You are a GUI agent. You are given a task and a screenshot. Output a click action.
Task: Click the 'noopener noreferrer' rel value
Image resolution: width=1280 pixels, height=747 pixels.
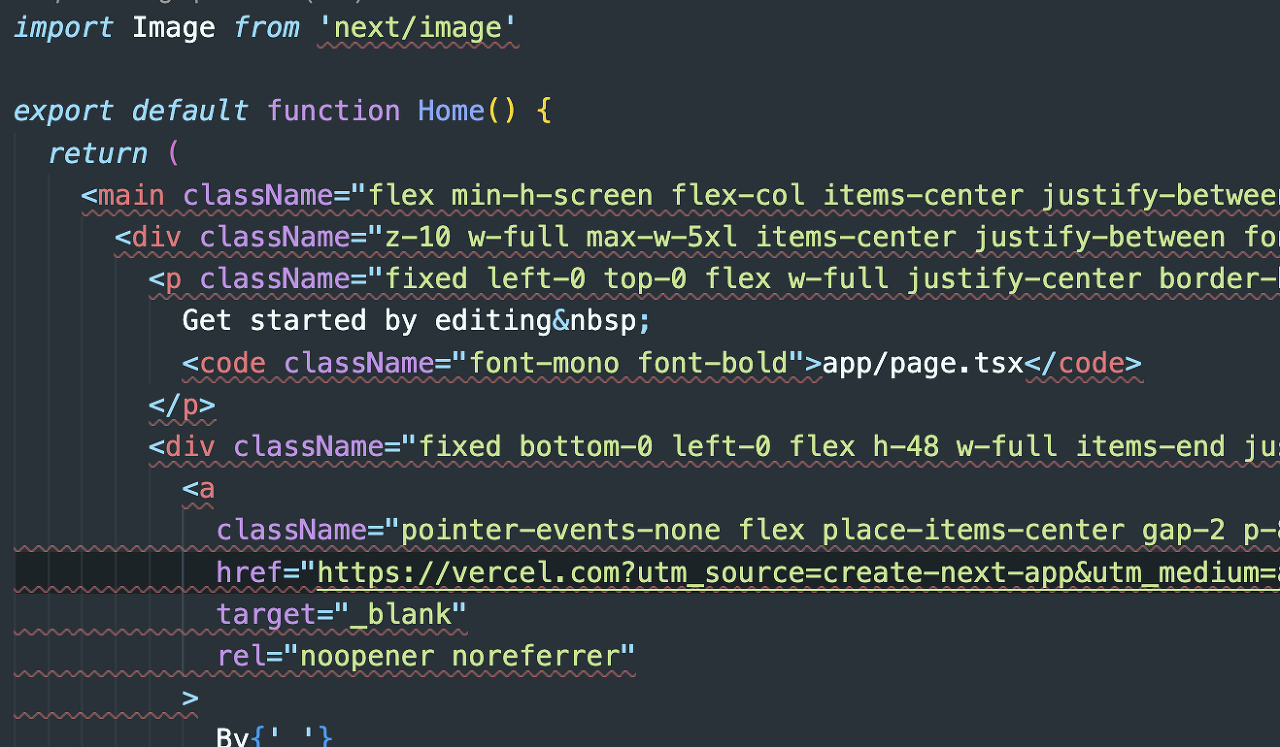(468, 657)
